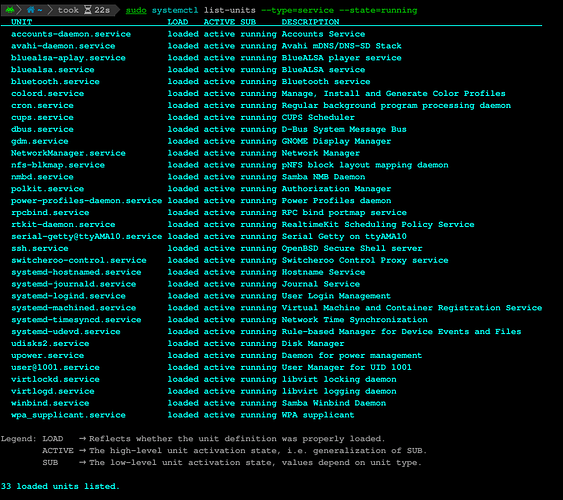This screenshot has height=500, width=563.
Task: Click NetworkManager.service unit name
Action: pyautogui.click(x=68, y=153)
